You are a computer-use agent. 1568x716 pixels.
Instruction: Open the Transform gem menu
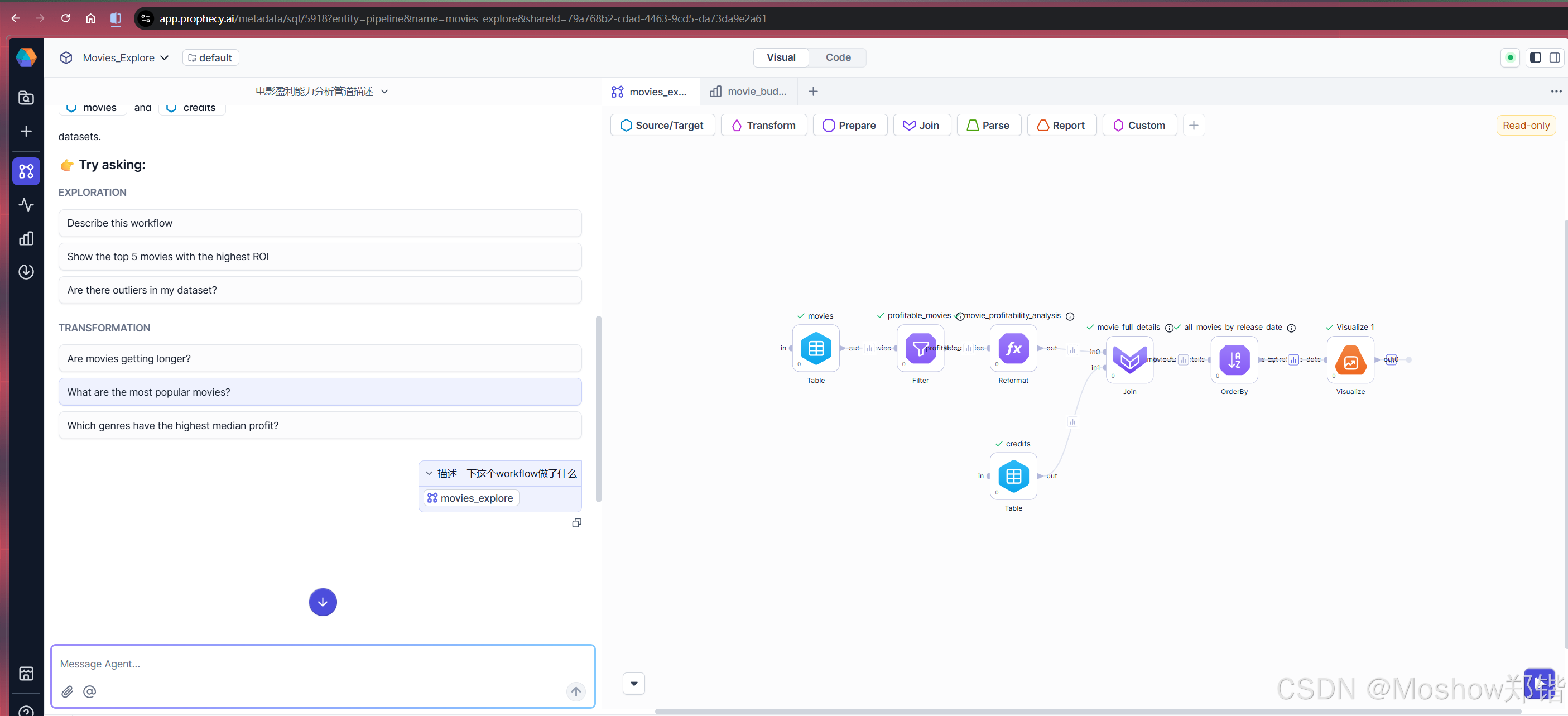click(763, 126)
